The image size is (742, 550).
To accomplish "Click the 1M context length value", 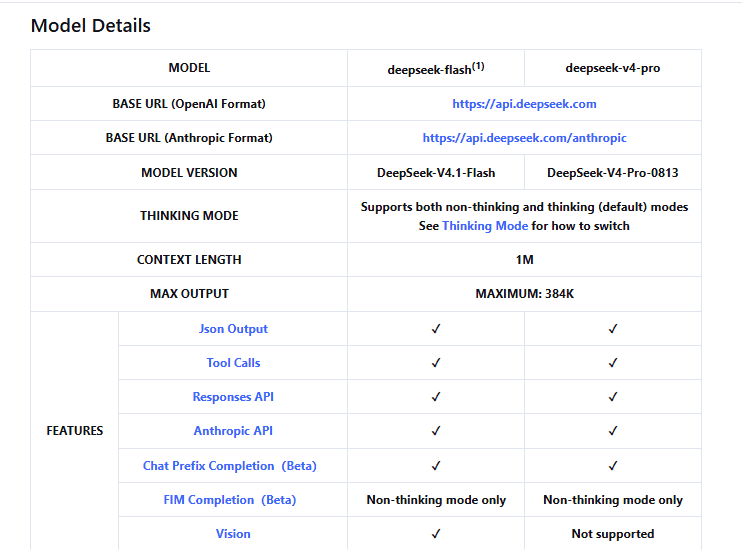I will tap(524, 259).
